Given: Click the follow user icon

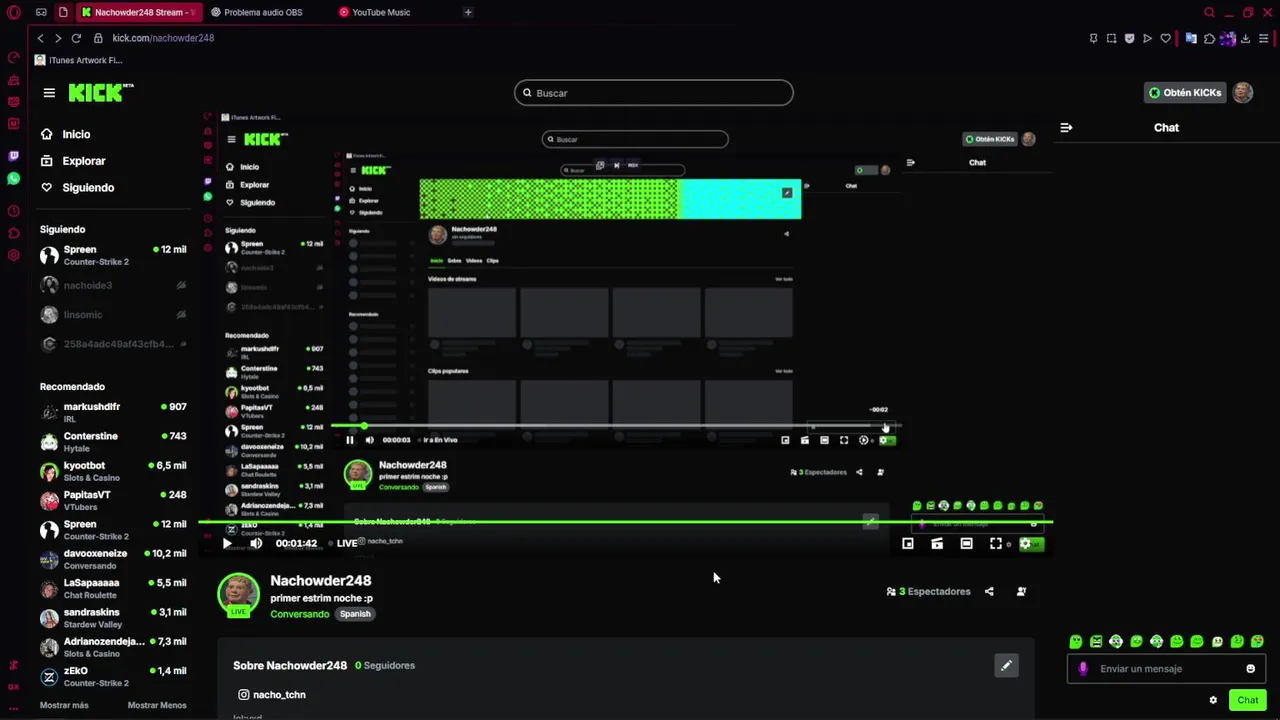Looking at the screenshot, I should (x=1021, y=592).
